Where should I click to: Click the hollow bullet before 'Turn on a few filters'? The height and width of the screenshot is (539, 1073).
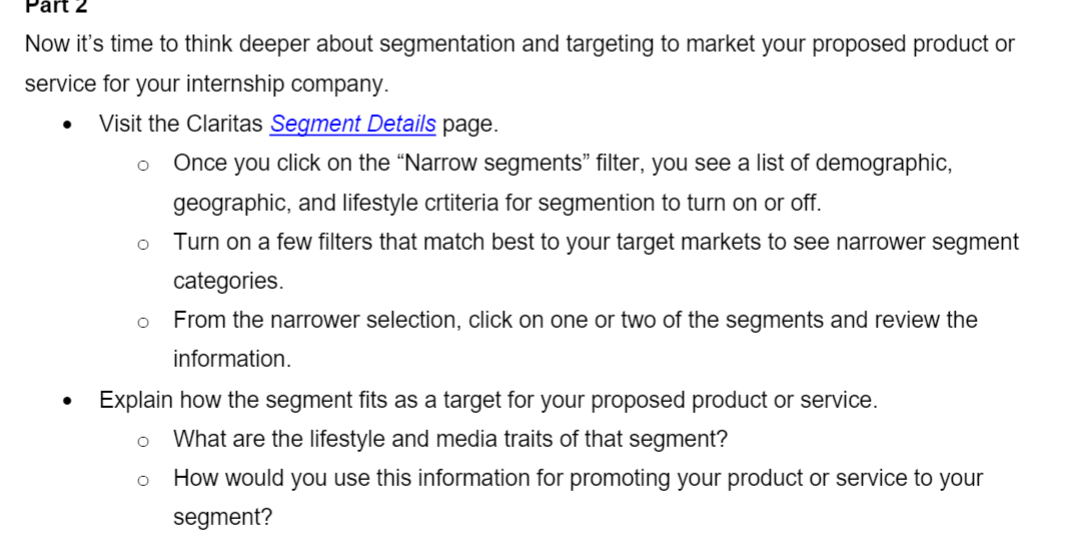pos(142,244)
